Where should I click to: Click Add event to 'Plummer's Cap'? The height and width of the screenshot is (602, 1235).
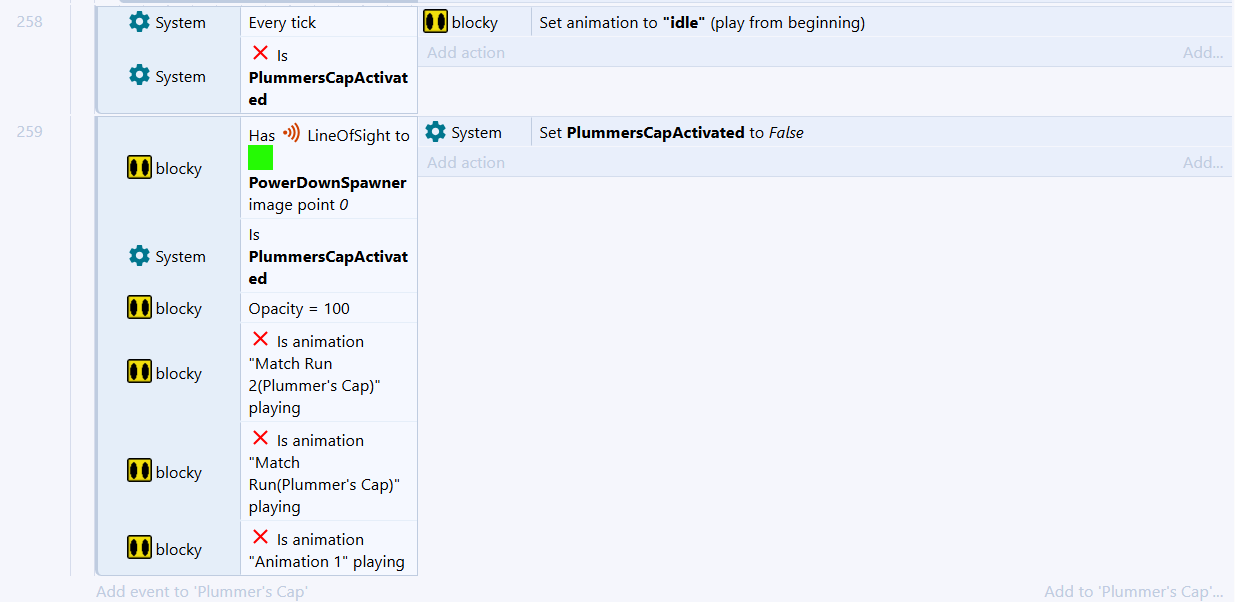click(201, 591)
